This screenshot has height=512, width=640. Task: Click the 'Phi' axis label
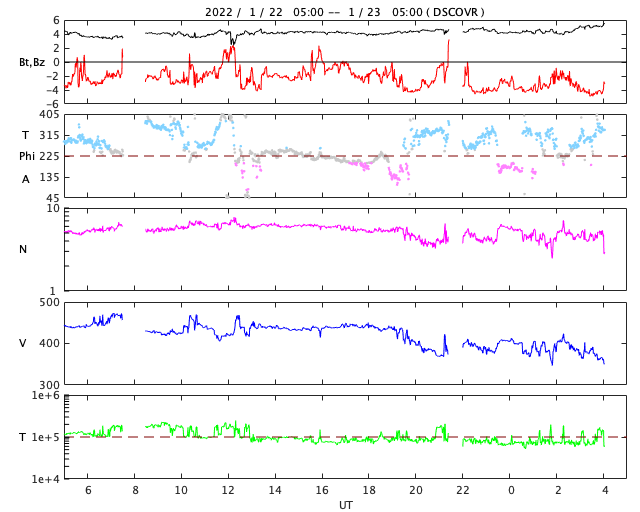[27, 156]
